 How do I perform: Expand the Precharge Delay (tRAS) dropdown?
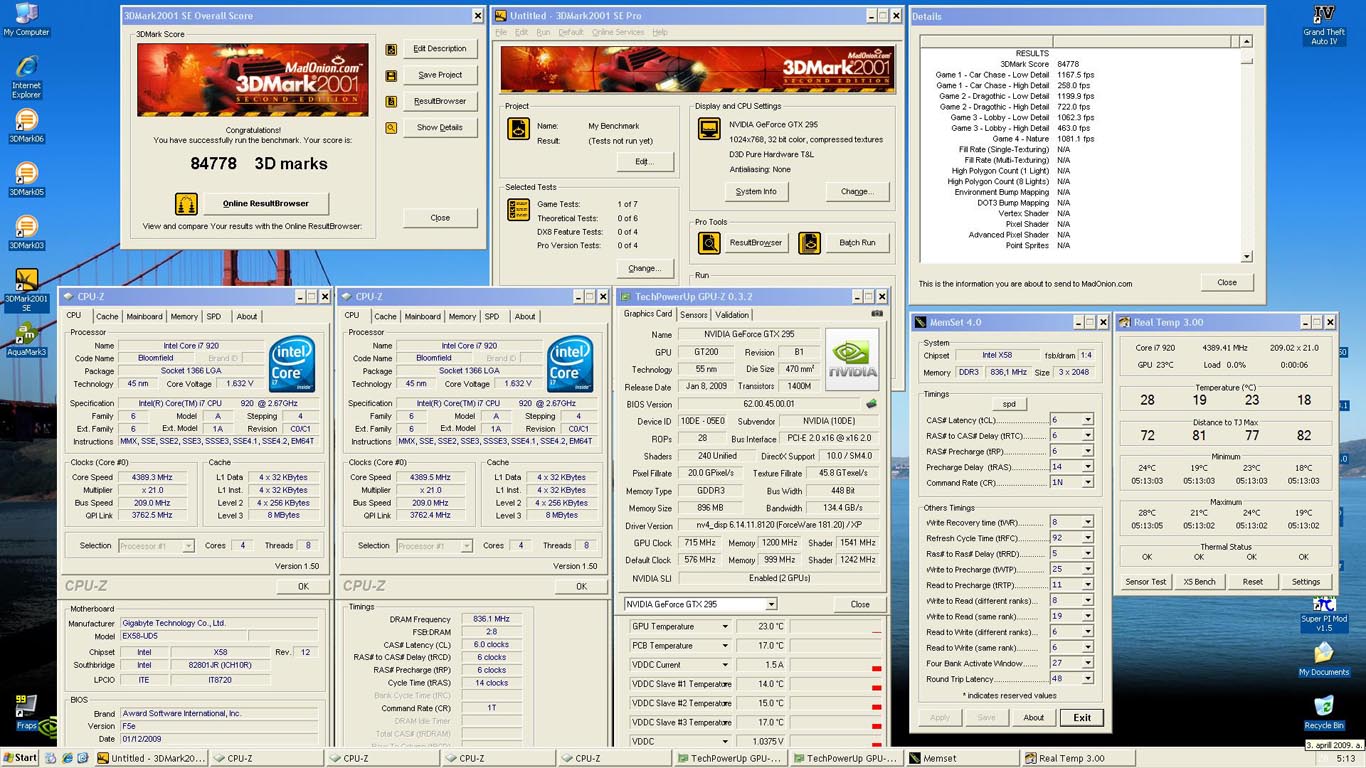coord(1087,467)
